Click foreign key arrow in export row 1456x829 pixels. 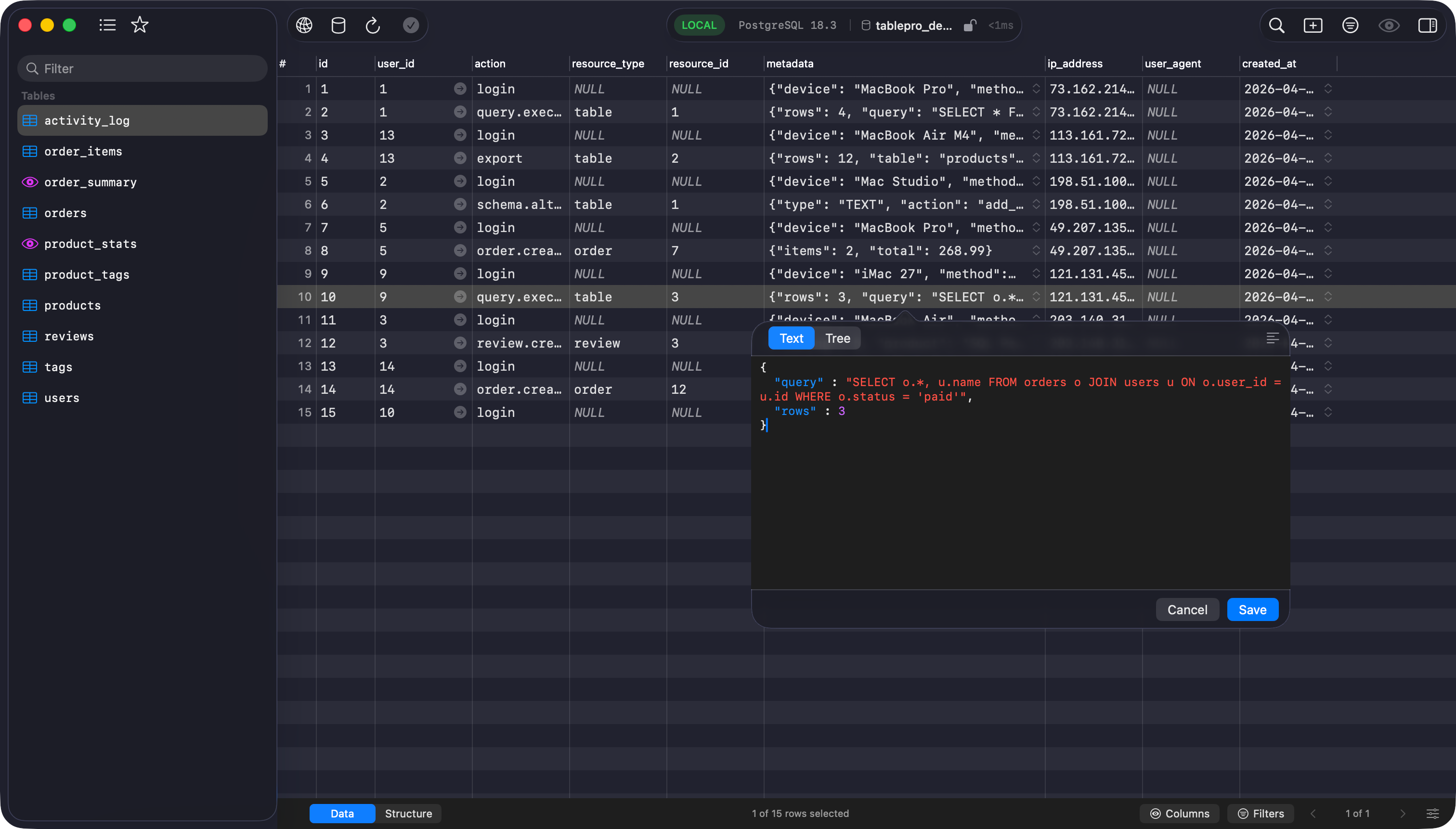pyautogui.click(x=460, y=158)
